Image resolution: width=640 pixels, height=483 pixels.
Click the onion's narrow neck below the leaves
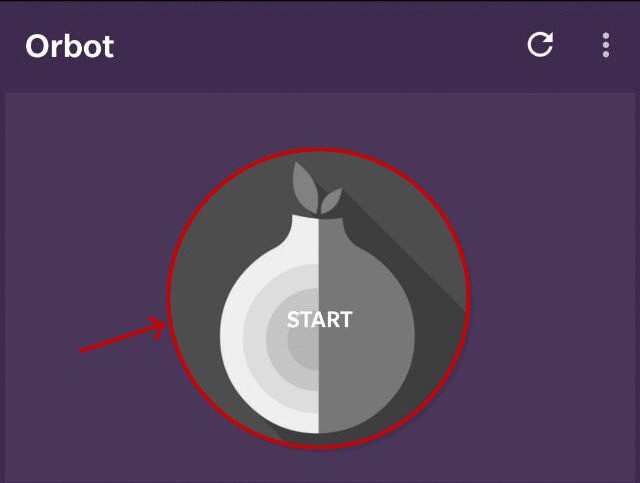318,225
